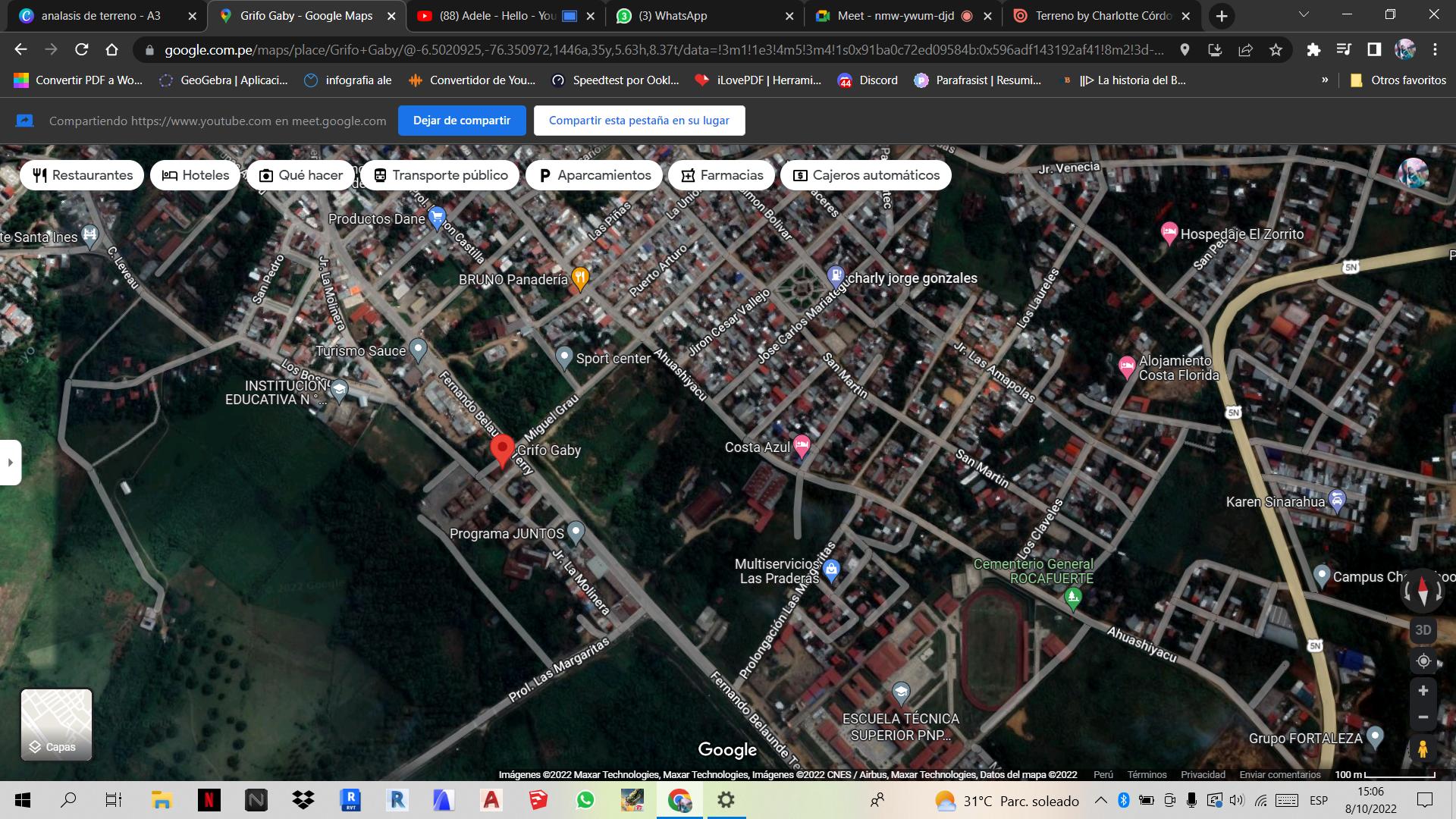Zoom in with the plus button
1456x819 pixels.
pyautogui.click(x=1423, y=691)
